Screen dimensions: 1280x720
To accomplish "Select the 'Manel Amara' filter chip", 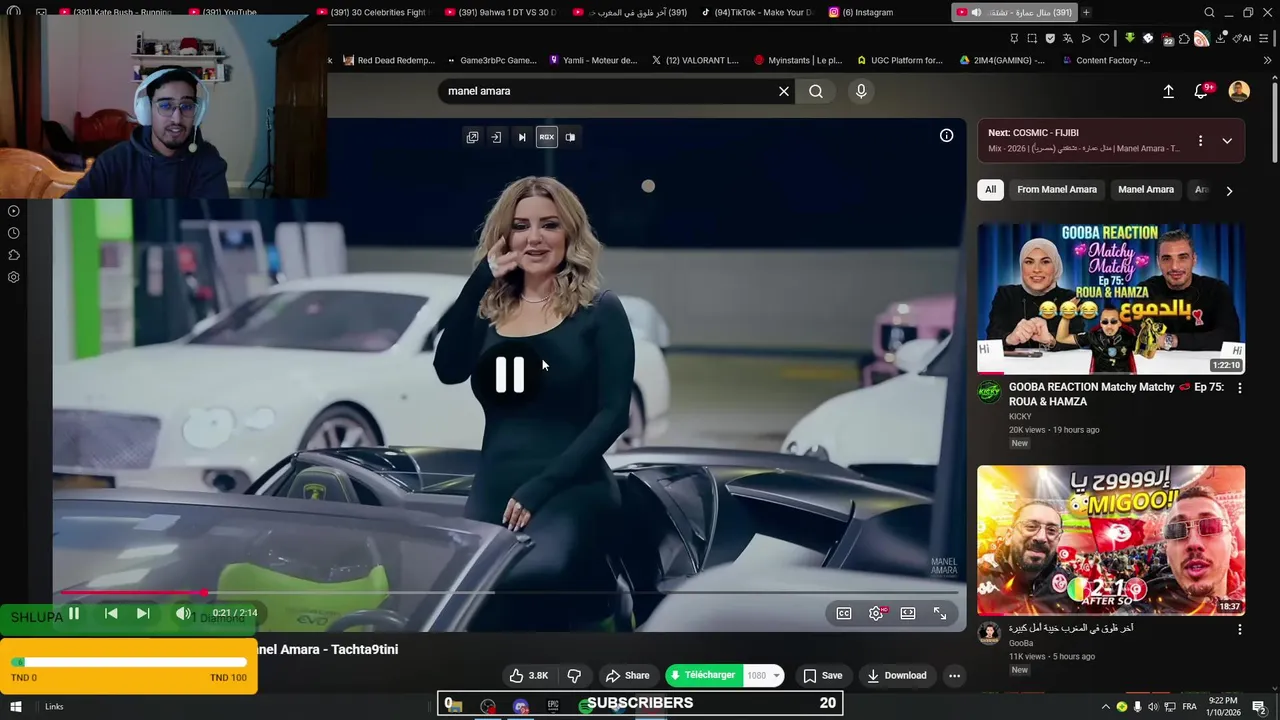I will 1146,189.
